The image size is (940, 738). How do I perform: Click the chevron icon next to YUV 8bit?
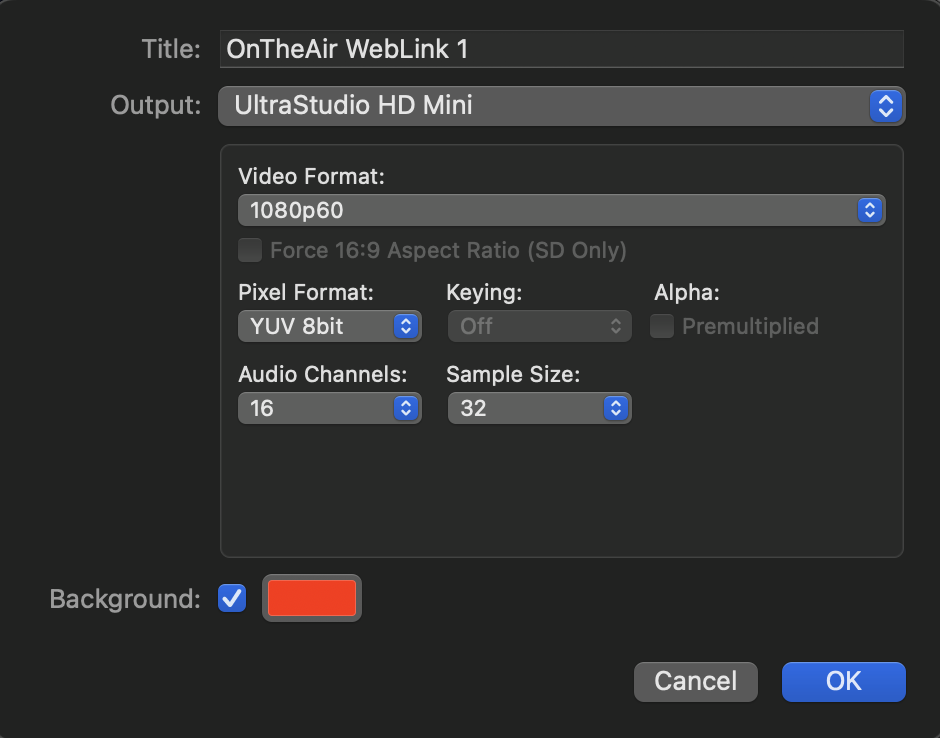[x=406, y=326]
